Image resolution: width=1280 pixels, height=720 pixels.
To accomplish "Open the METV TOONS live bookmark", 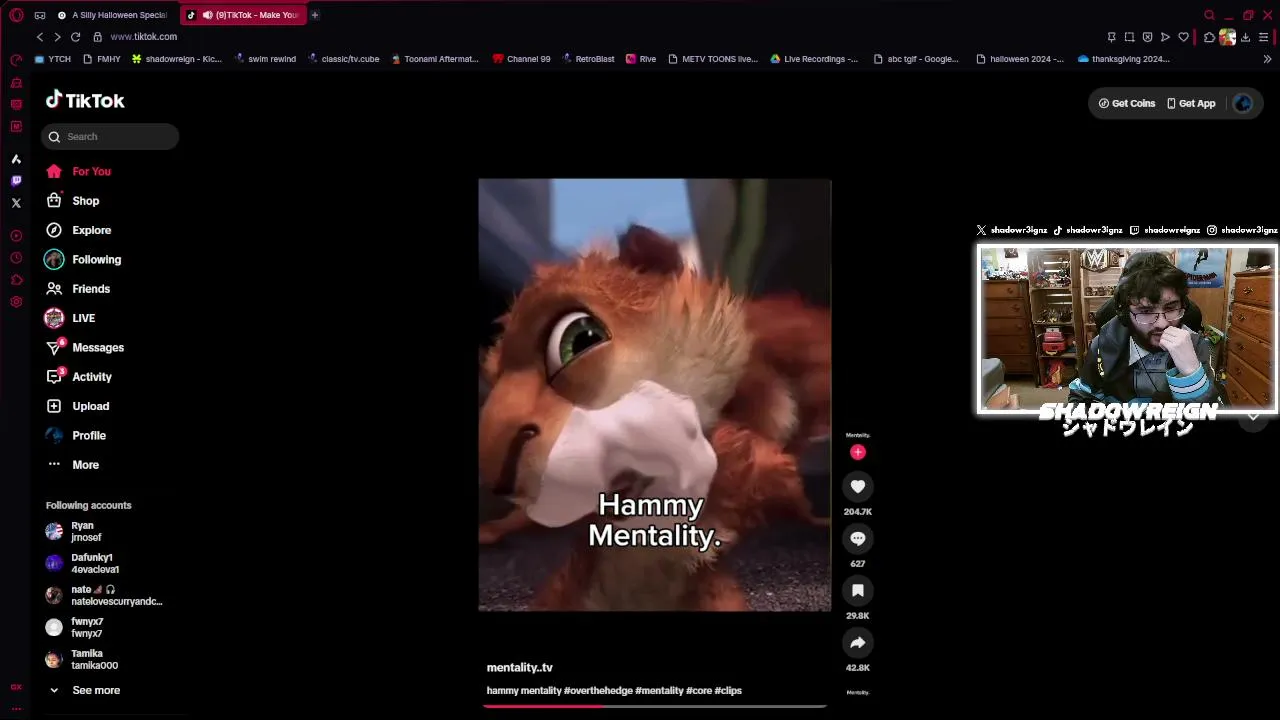I will point(712,59).
